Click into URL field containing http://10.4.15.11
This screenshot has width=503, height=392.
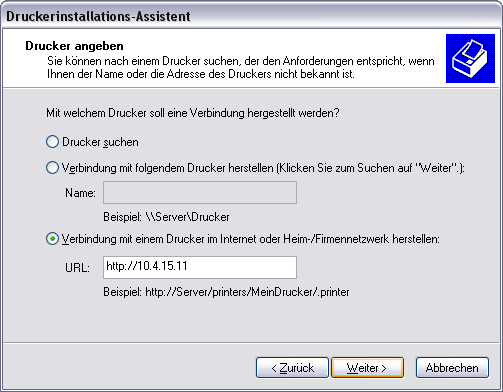pos(200,267)
